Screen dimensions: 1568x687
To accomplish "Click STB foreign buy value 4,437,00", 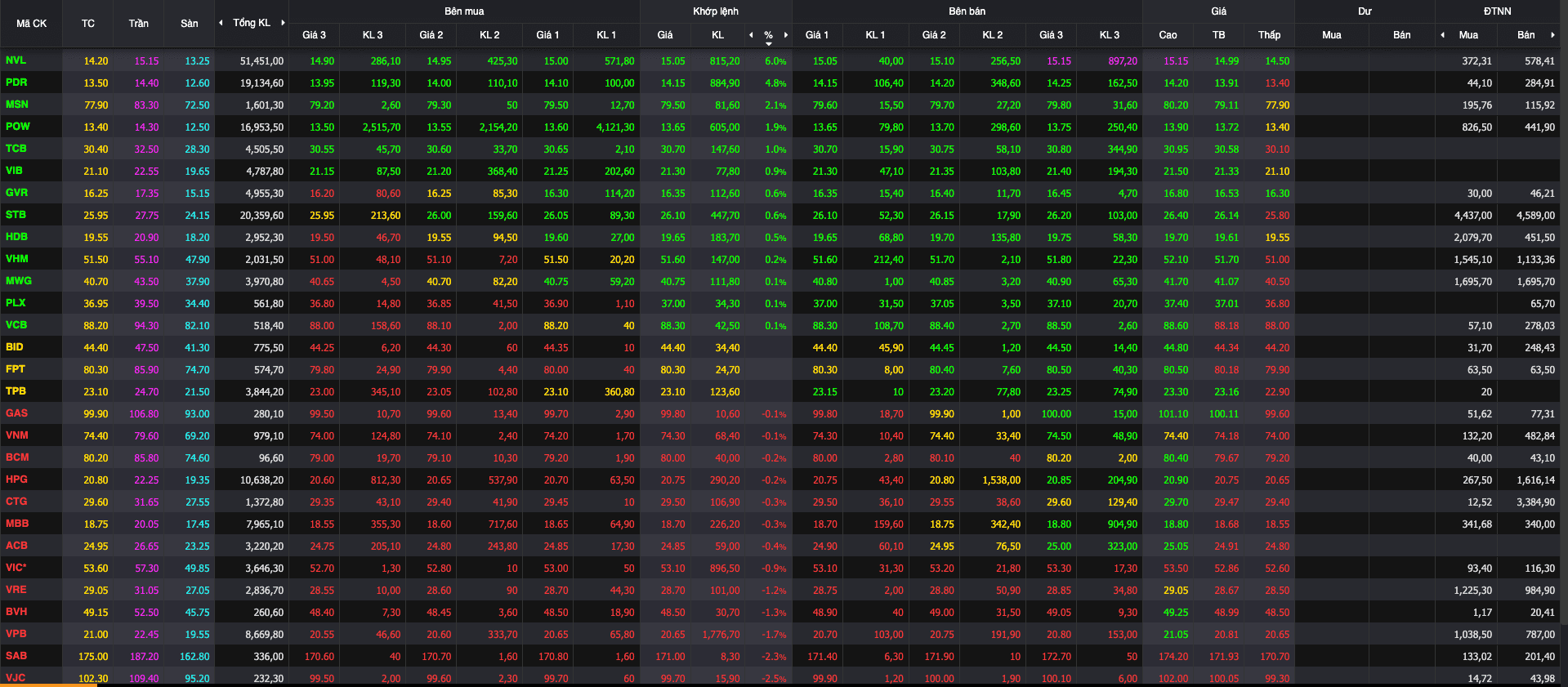I will pyautogui.click(x=1472, y=216).
